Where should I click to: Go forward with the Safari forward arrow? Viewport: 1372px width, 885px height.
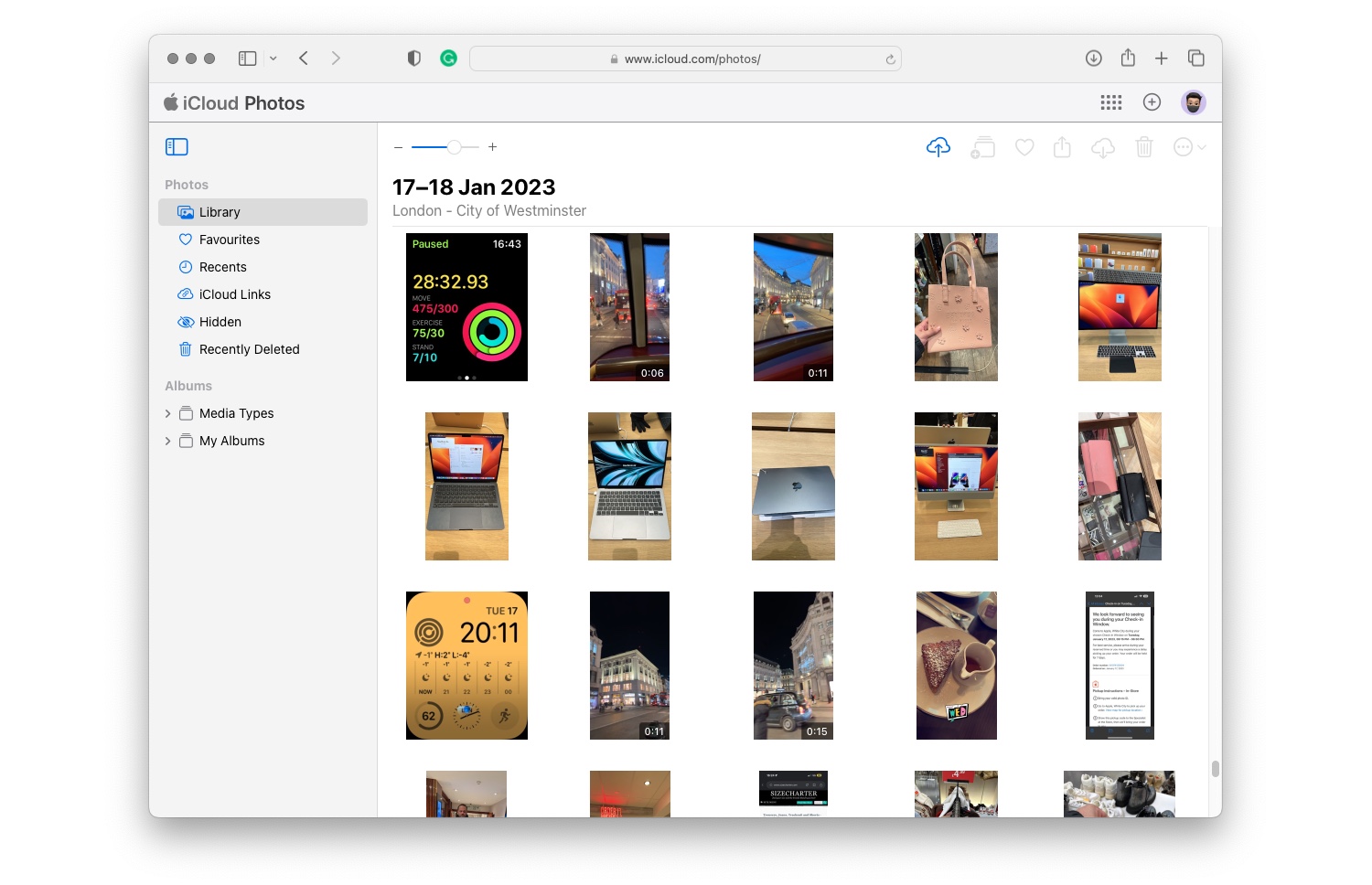[x=336, y=59]
